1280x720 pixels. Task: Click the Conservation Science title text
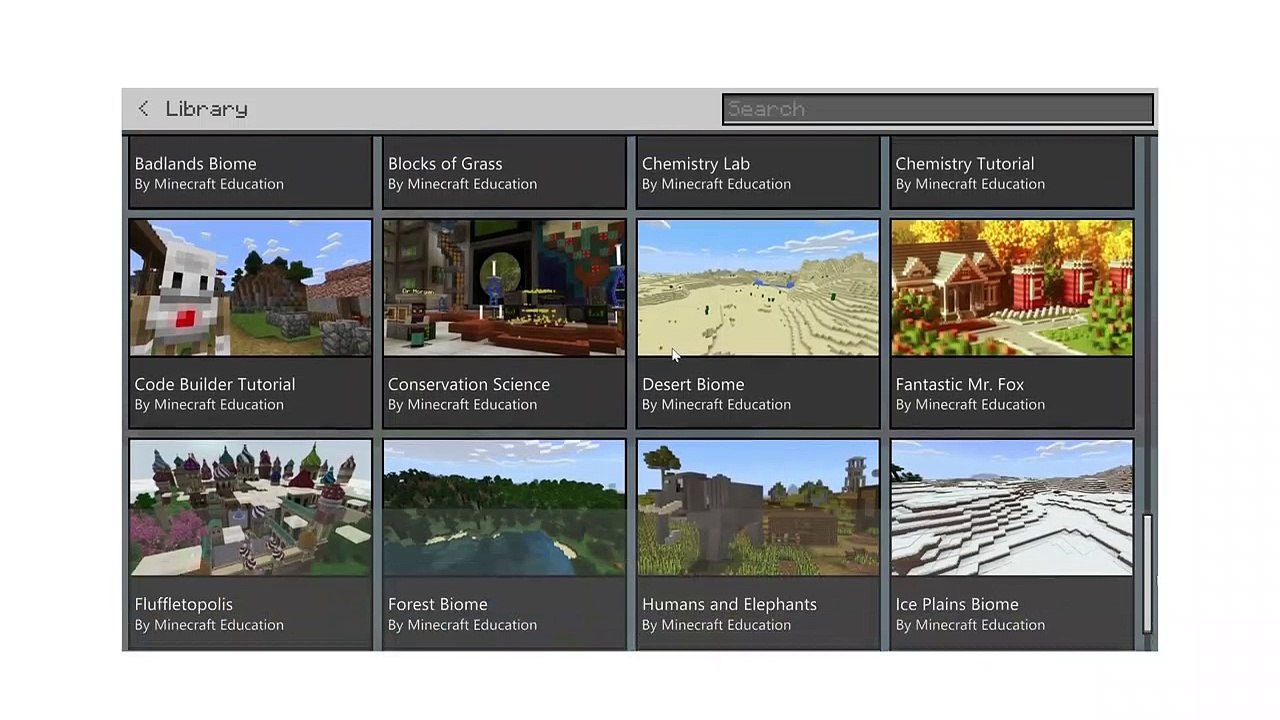(x=469, y=384)
